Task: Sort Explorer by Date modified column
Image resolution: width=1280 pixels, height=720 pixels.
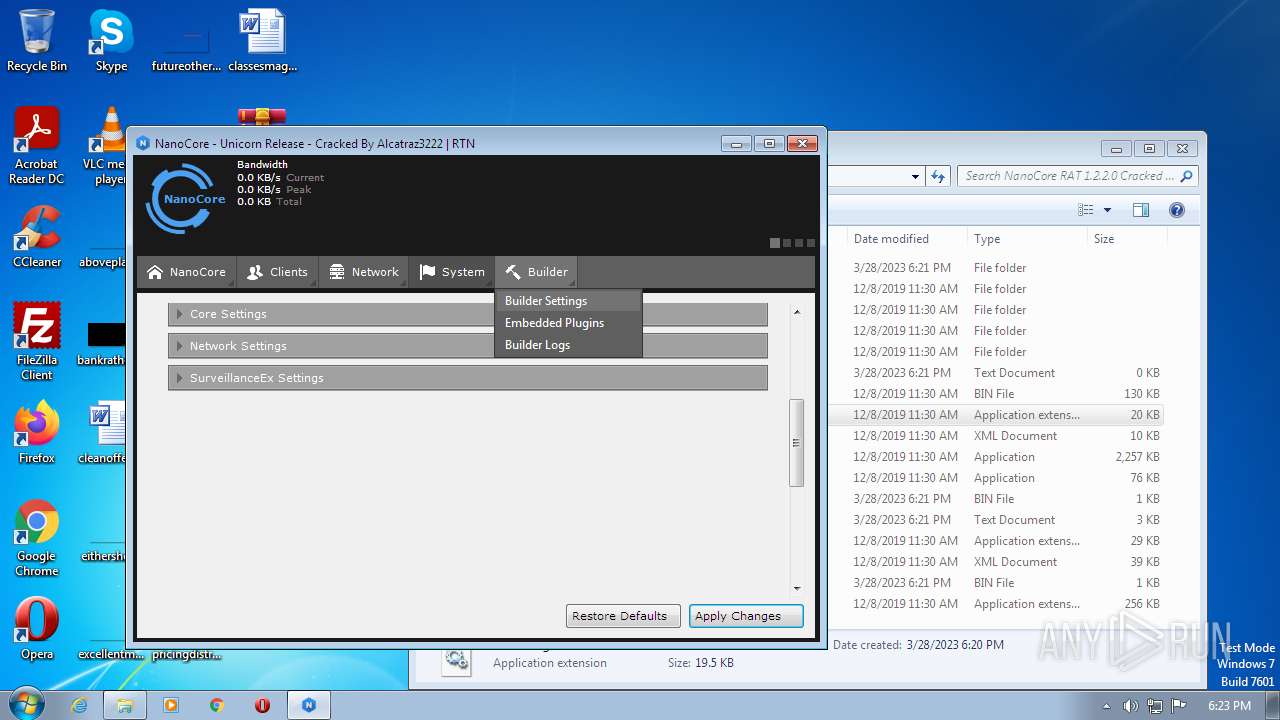Action: tap(906, 239)
